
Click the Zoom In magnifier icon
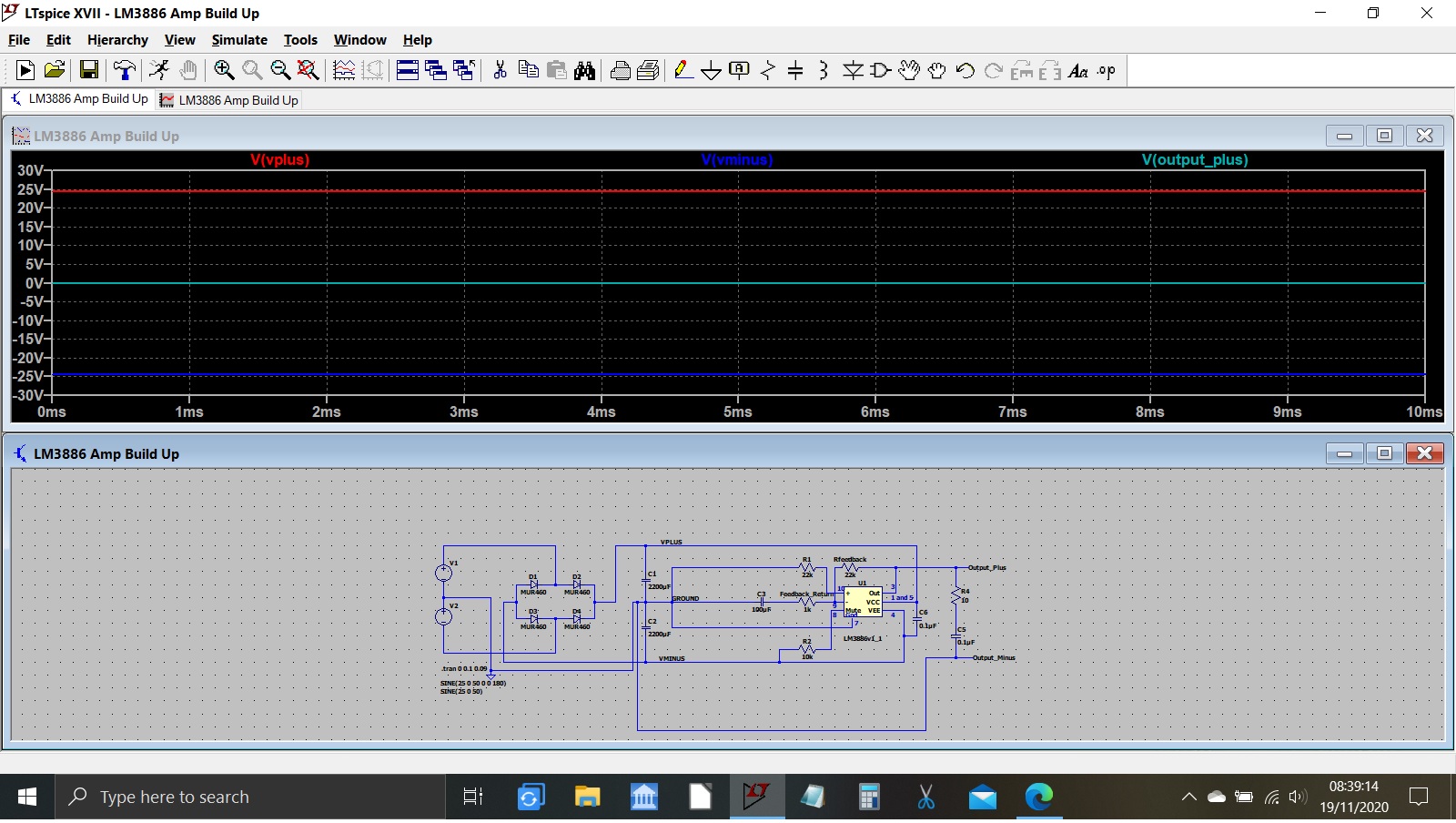tap(224, 70)
